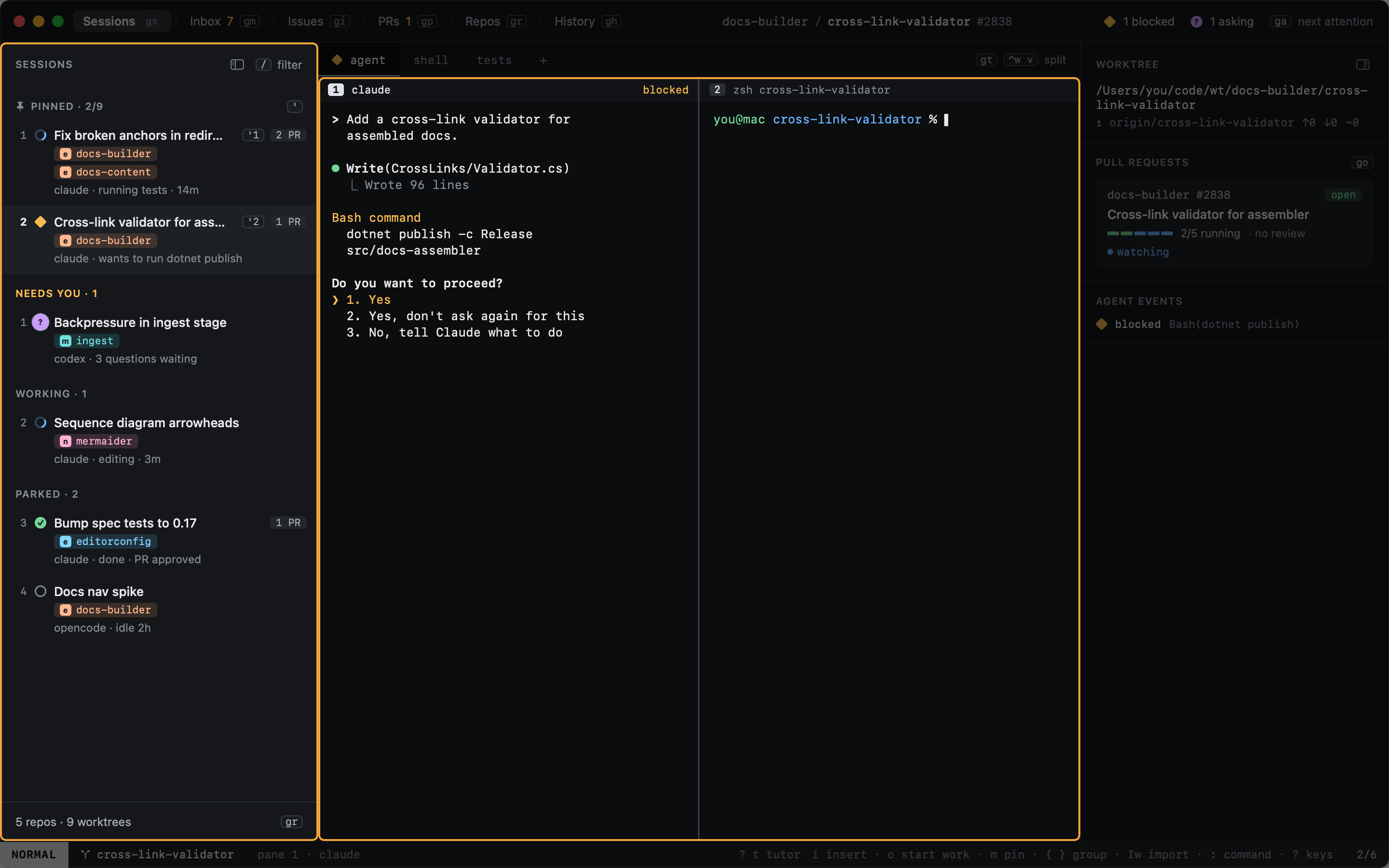1389x868 pixels.
Task: Open the Inbox tab in top bar
Action: pos(224,21)
